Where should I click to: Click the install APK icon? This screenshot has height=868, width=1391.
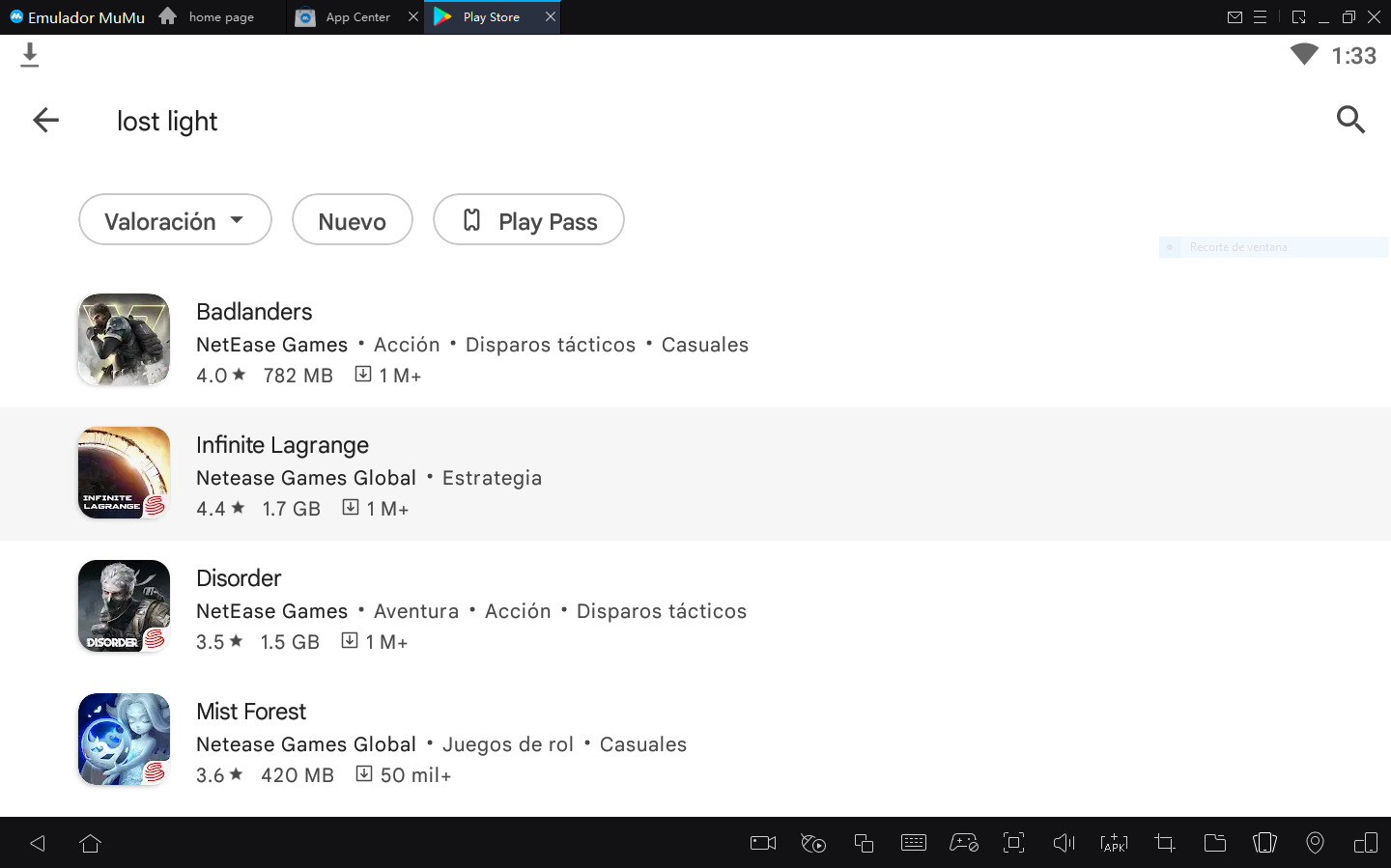1114,843
